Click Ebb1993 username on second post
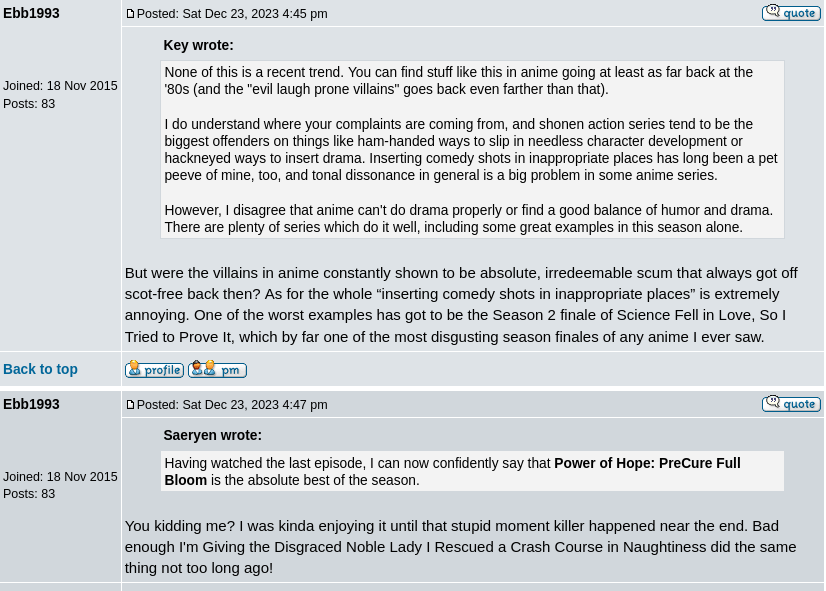This screenshot has width=826, height=591. (31, 404)
